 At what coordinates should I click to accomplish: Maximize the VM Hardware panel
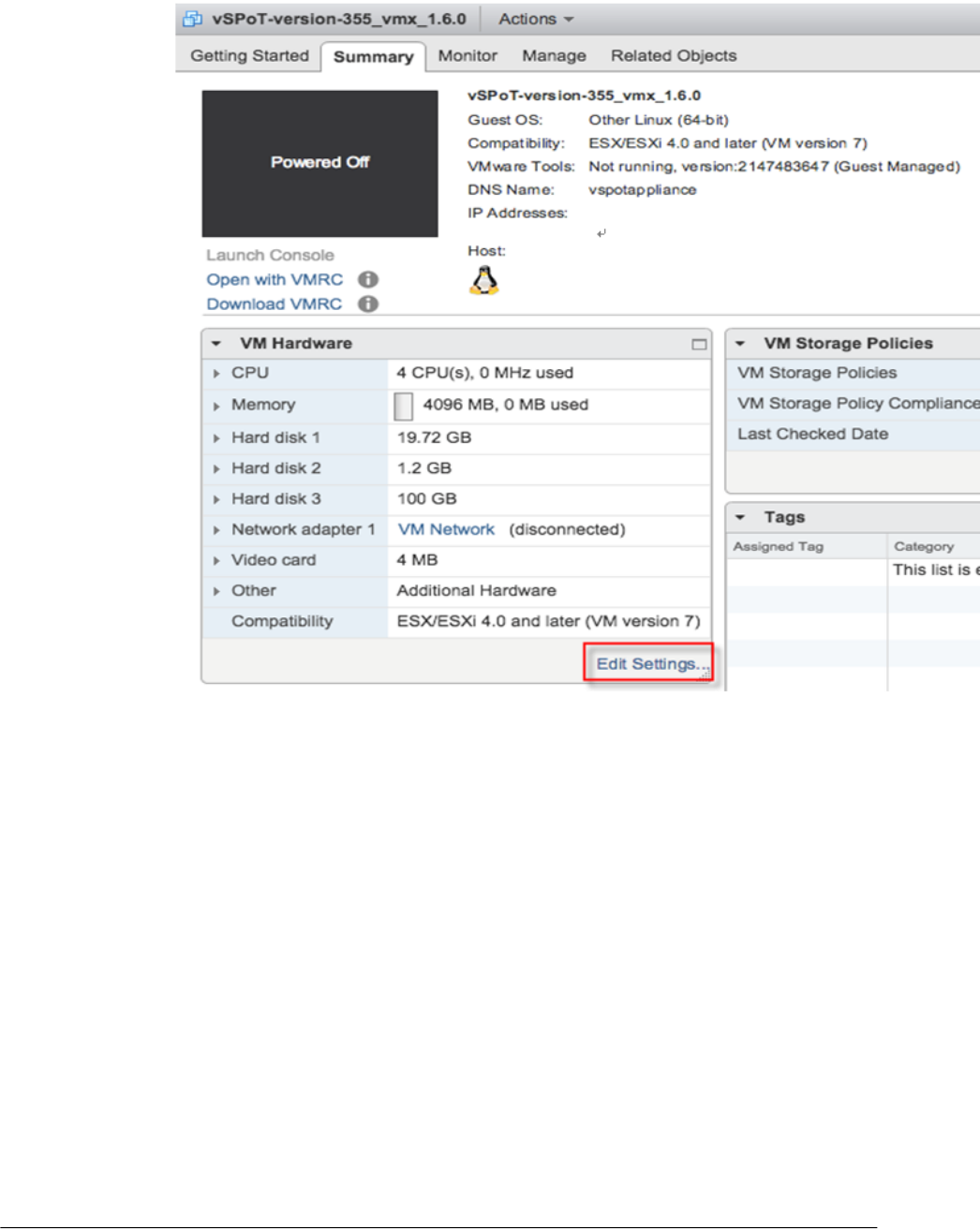coord(699,344)
